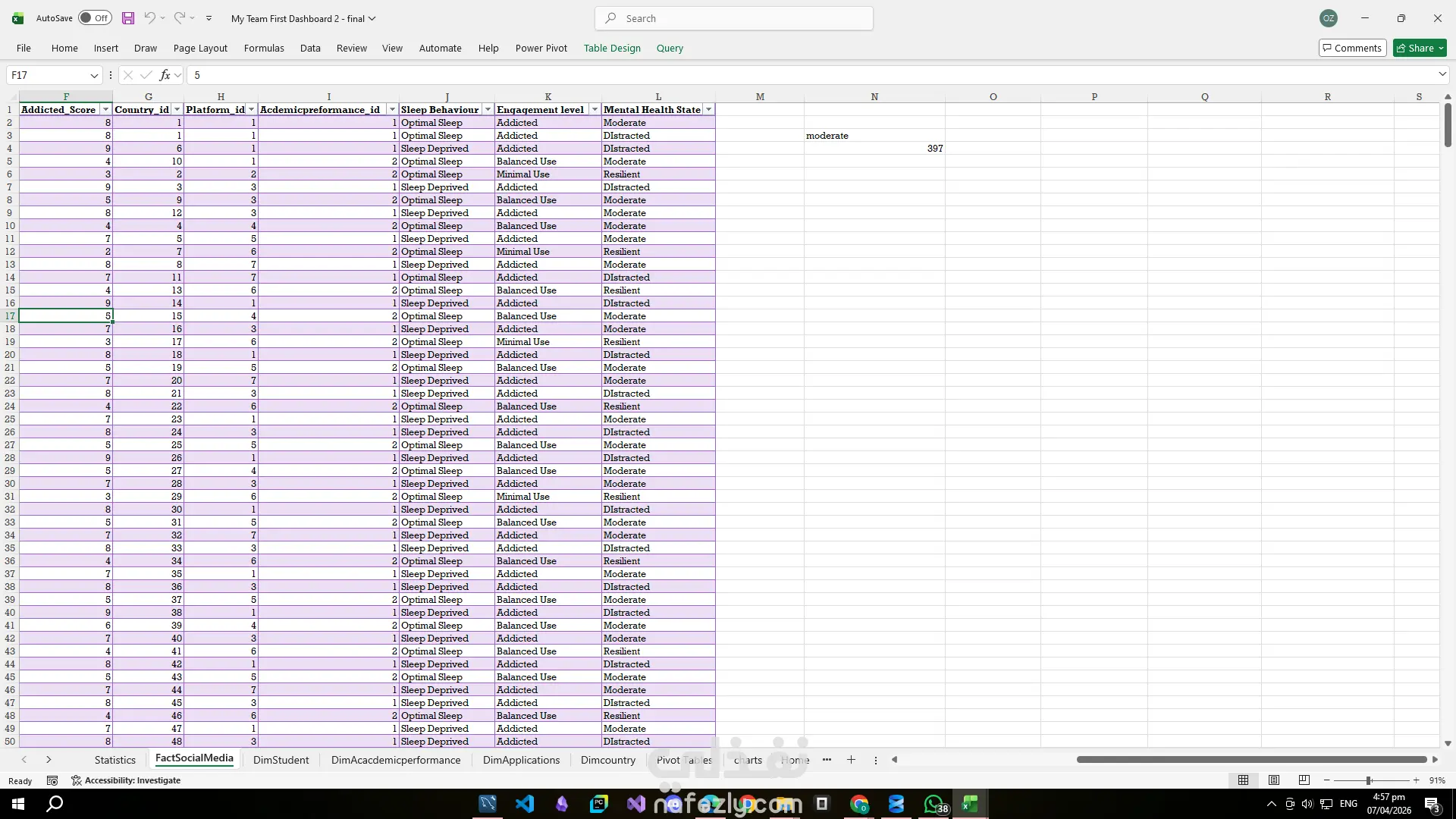
Task: Open Addicted_Score filter dropdown
Action: coord(105,109)
